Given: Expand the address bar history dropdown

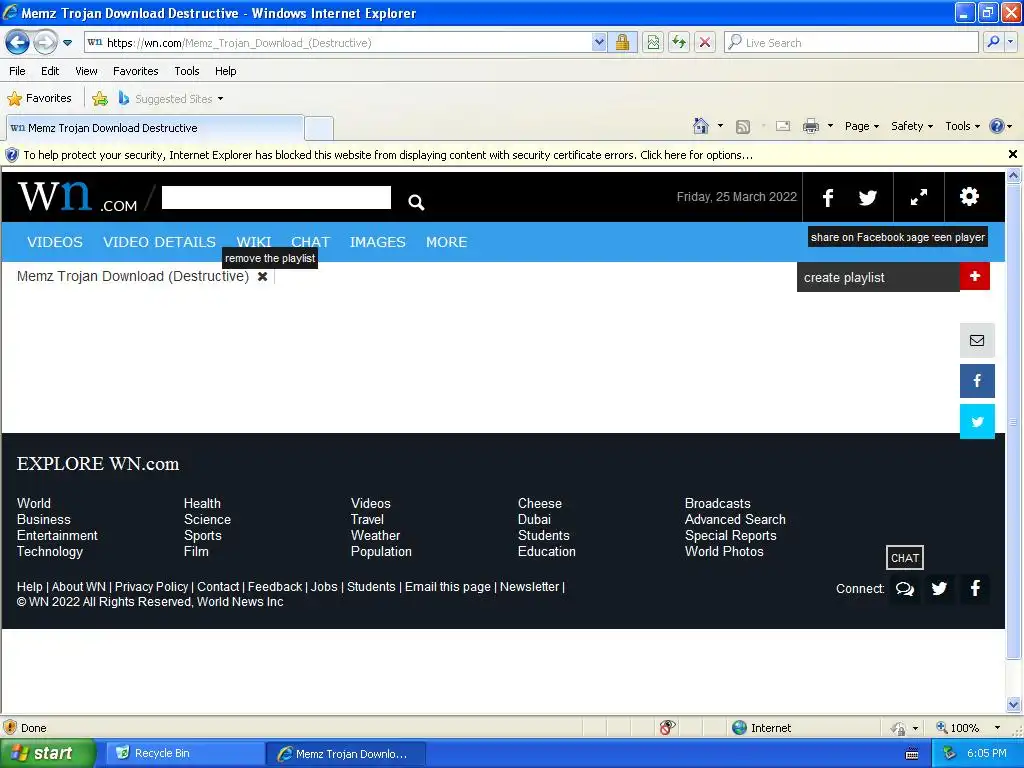Looking at the screenshot, I should click(x=599, y=43).
